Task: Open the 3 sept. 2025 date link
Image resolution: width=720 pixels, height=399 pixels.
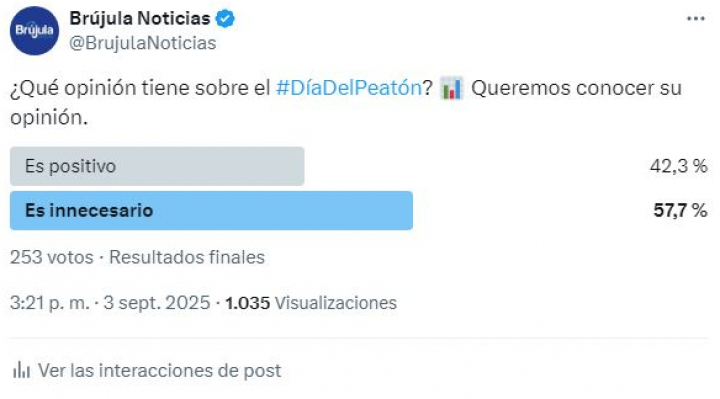Action: tap(157, 303)
